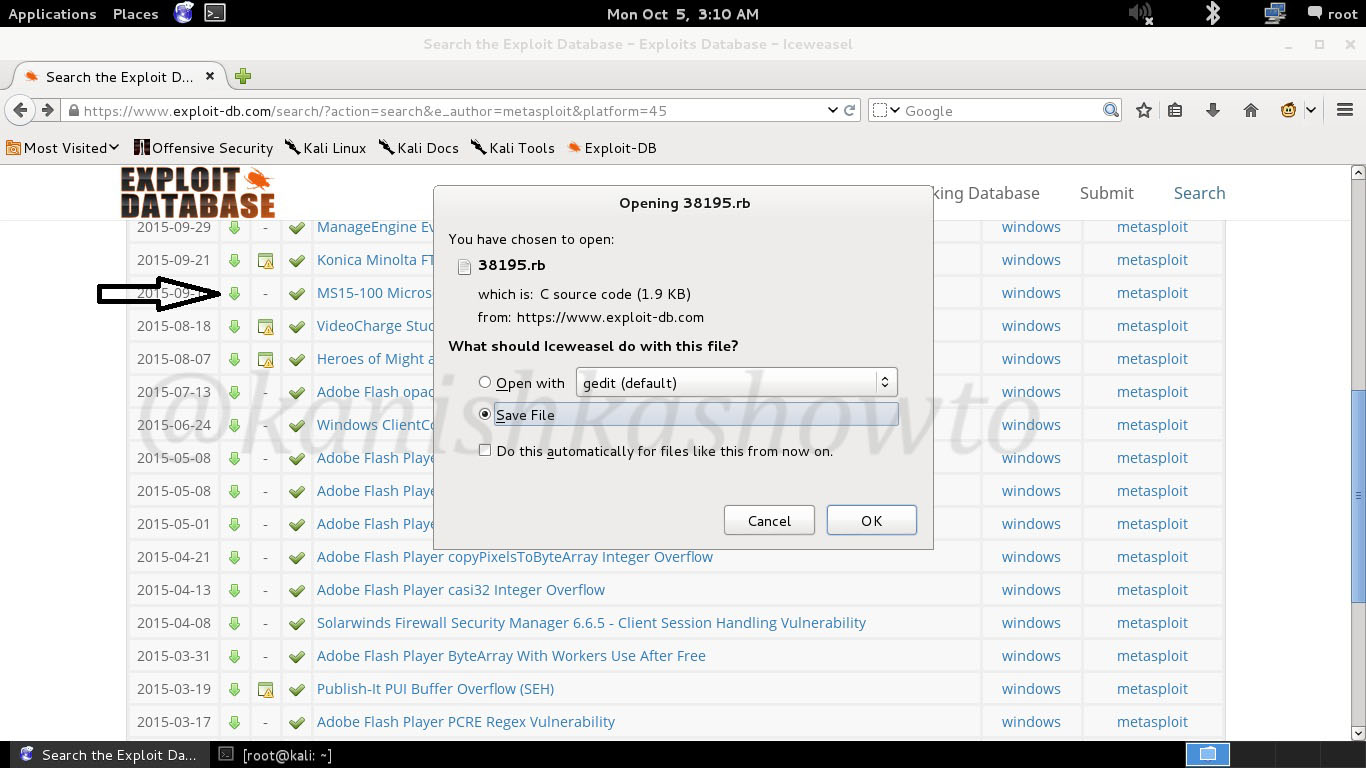Click the workspace switcher in bottom panel
Image resolution: width=1366 pixels, height=768 pixels.
(1208, 754)
